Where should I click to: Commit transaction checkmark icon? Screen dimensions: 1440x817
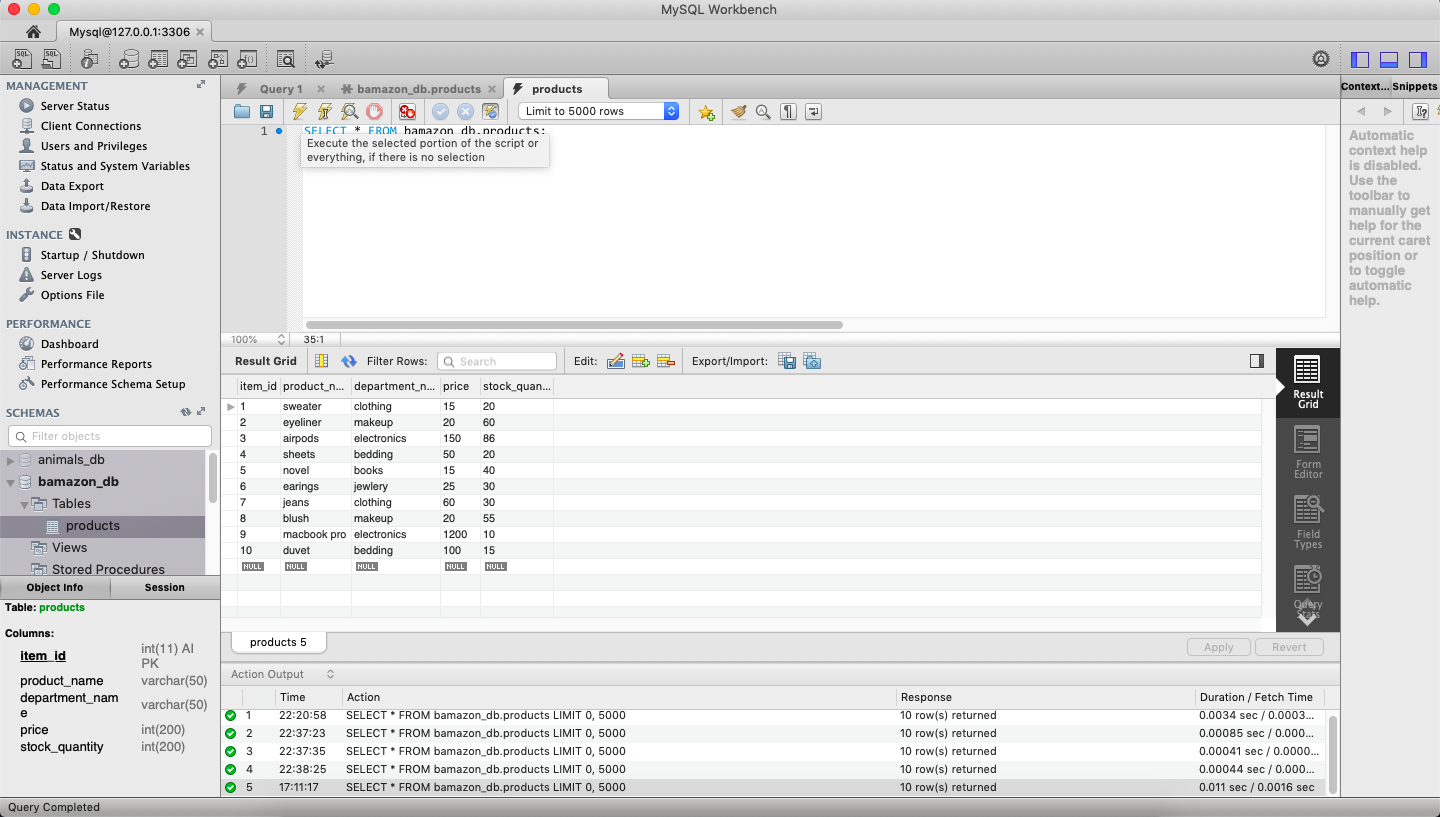(x=440, y=112)
